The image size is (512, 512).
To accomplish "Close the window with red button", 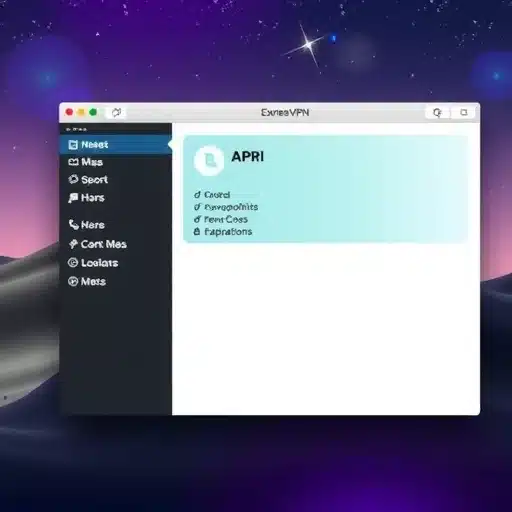I will [x=69, y=112].
